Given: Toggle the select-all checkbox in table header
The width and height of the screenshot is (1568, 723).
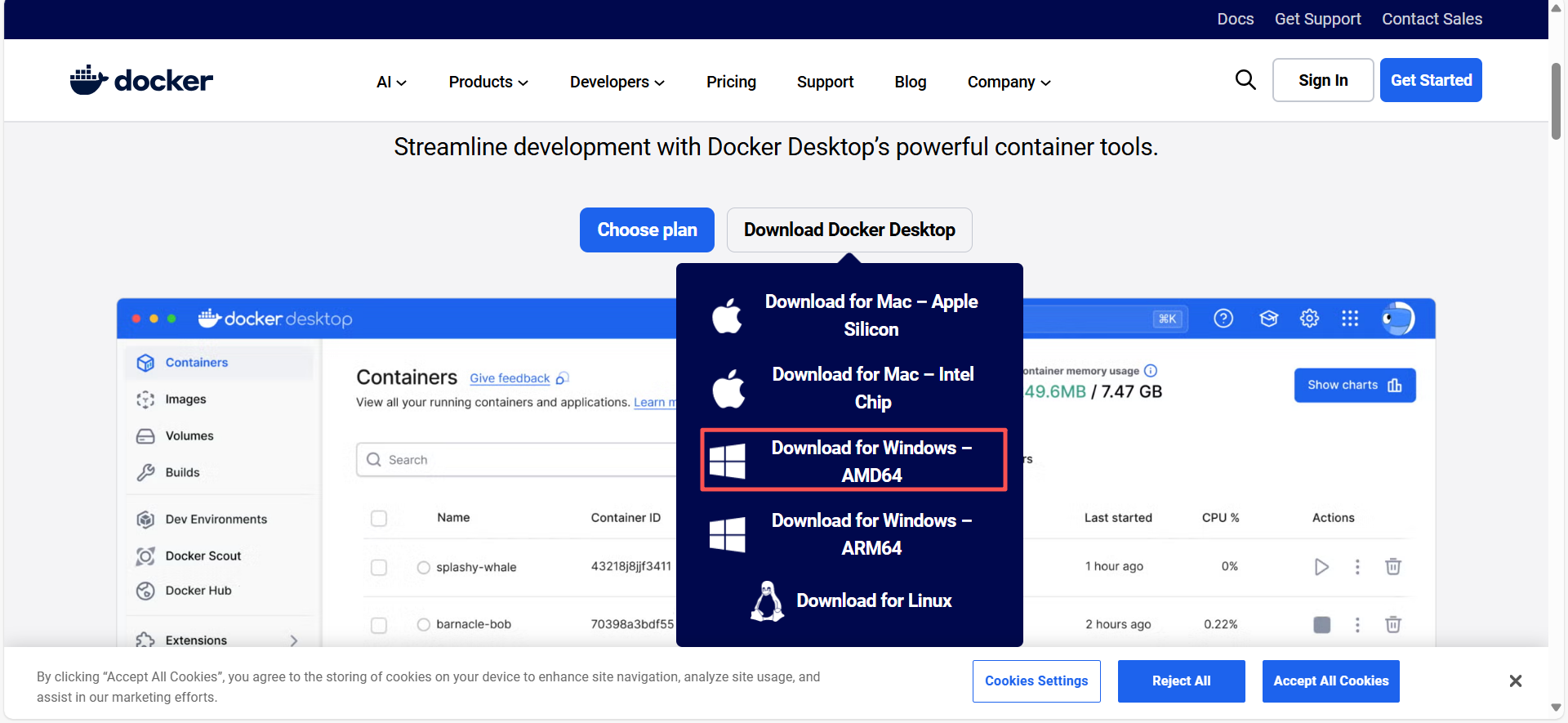Looking at the screenshot, I should tap(379, 519).
